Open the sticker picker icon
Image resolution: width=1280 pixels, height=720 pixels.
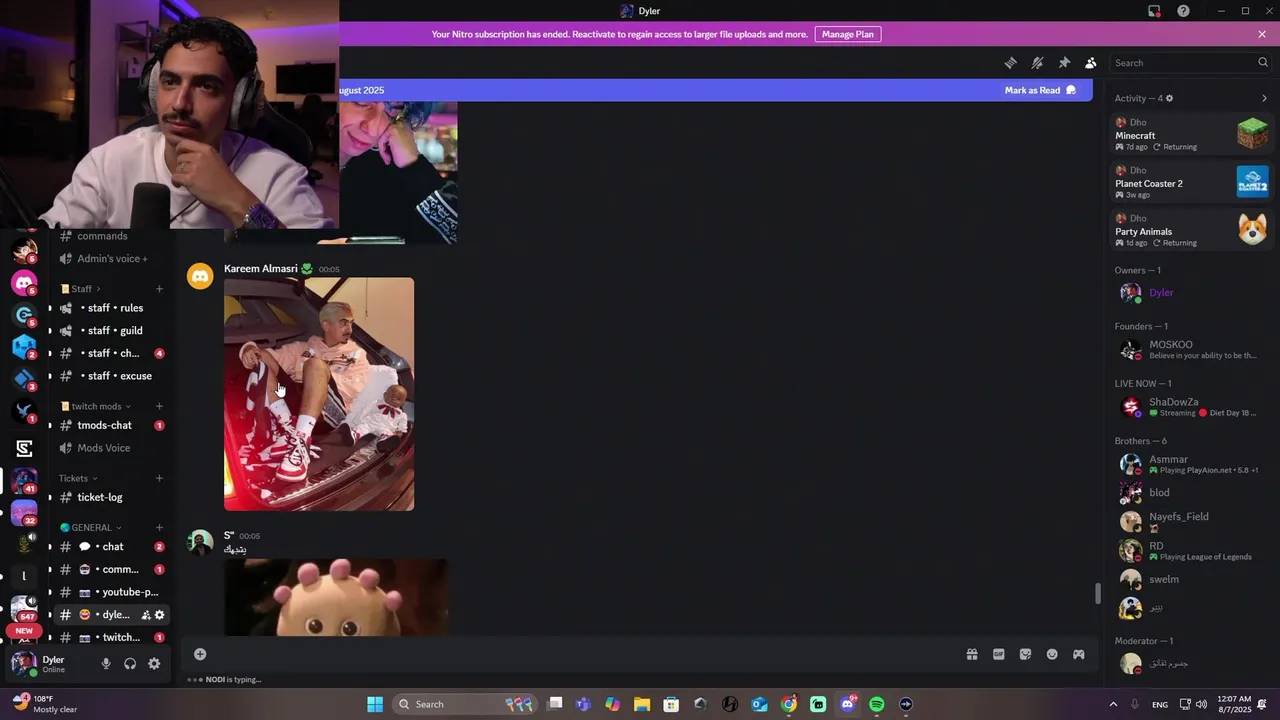click(1025, 654)
